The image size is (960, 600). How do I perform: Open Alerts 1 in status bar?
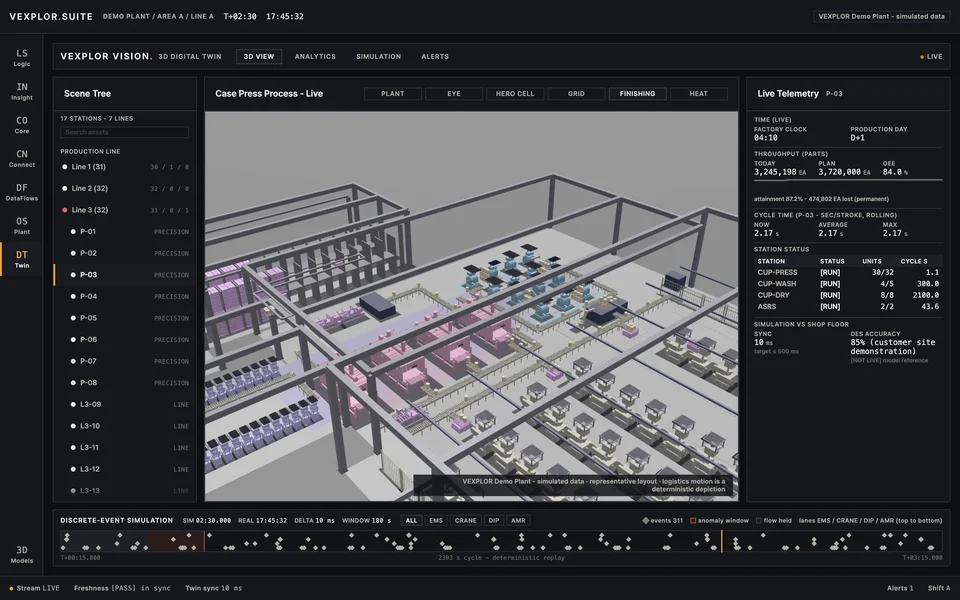click(900, 588)
